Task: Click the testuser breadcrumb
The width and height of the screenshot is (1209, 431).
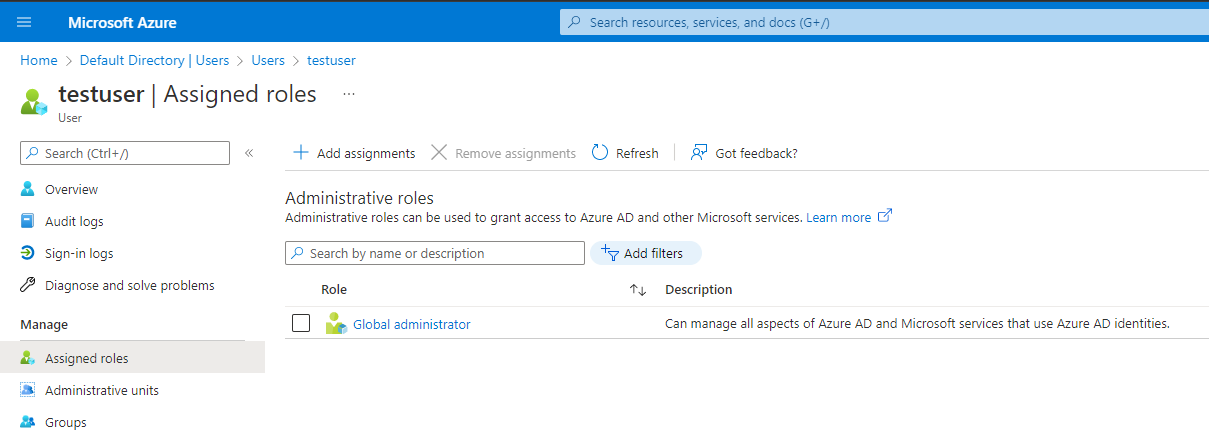Action: click(x=331, y=60)
